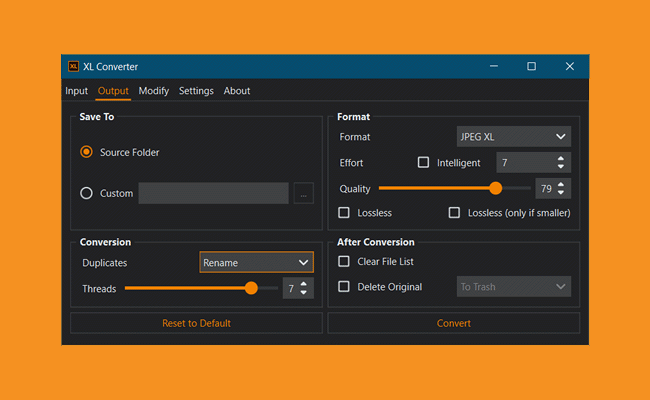
Task: Increase Quality with the up arrow
Action: point(560,184)
